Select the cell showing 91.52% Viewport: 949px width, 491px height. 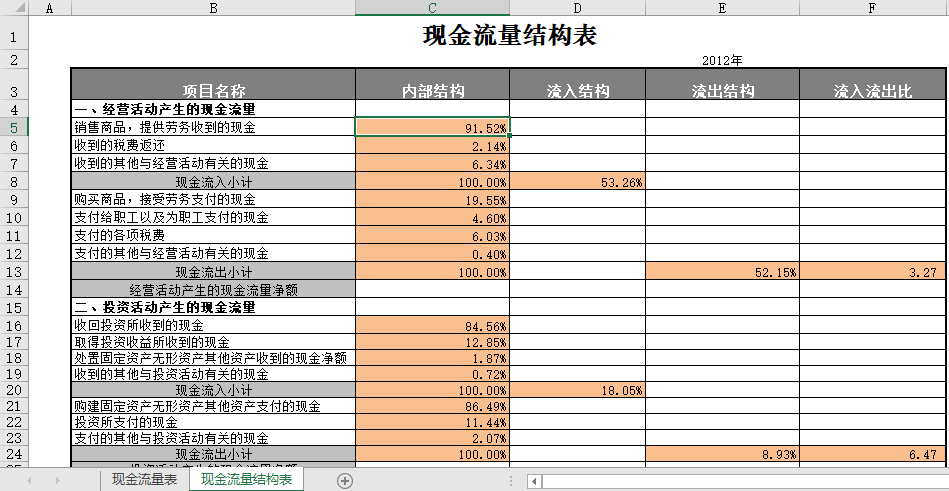[x=432, y=127]
